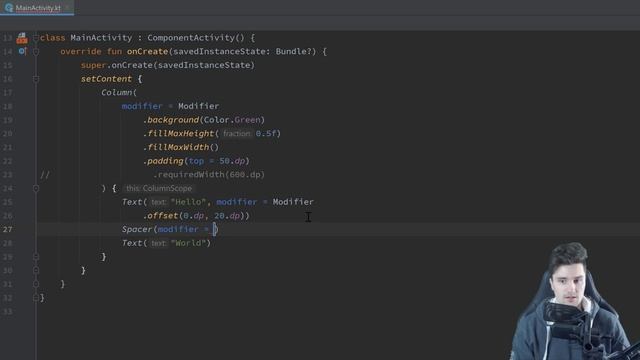Click the commented '.requiredWidth(600.dp)' on line 23
The image size is (640, 360).
pos(209,175)
